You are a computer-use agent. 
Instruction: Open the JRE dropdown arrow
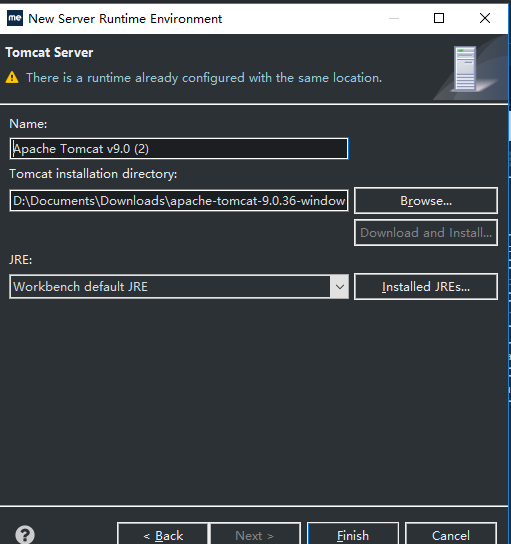(340, 287)
